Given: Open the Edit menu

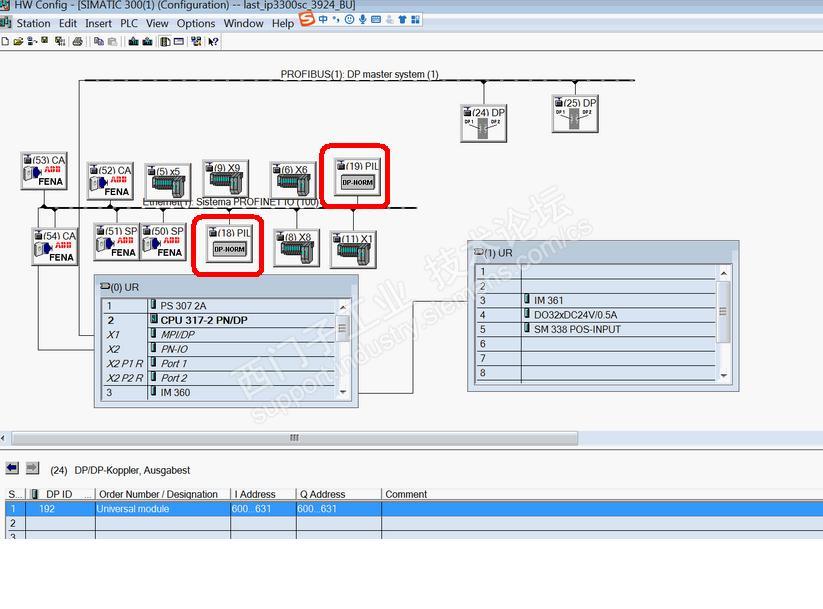Looking at the screenshot, I should tap(68, 24).
